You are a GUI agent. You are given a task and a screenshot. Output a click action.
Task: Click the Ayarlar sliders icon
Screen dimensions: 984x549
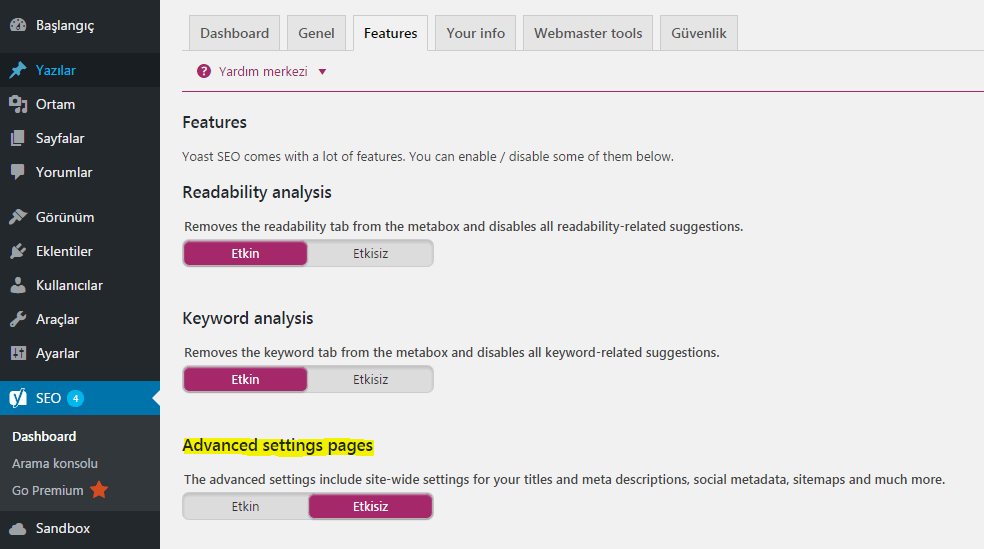[x=18, y=353]
